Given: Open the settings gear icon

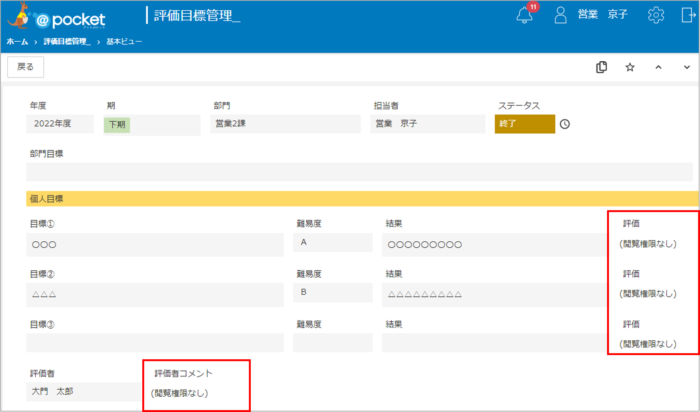Looking at the screenshot, I should tap(656, 15).
